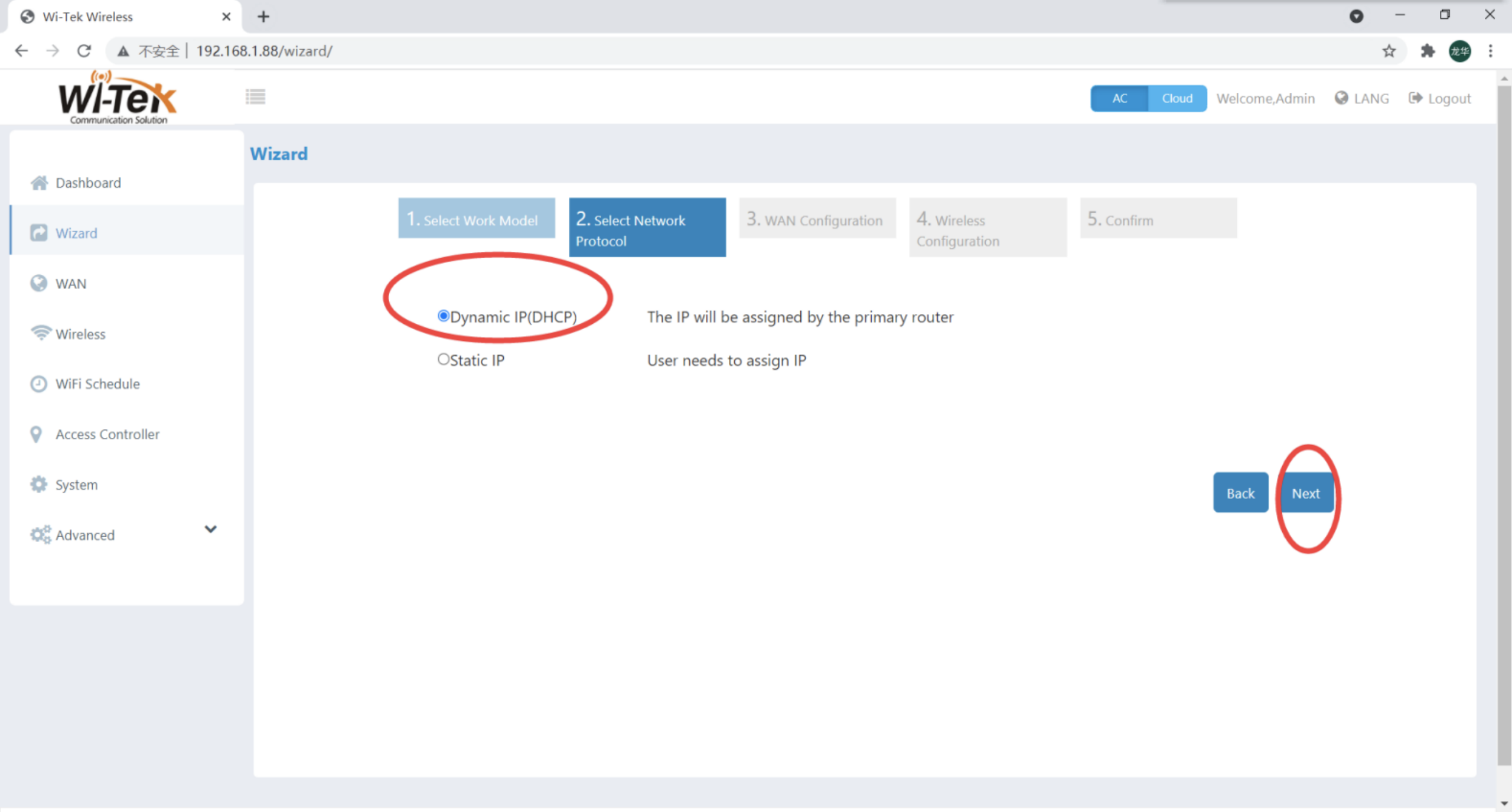
Task: Open the browser extensions puzzle icon
Action: [1428, 51]
